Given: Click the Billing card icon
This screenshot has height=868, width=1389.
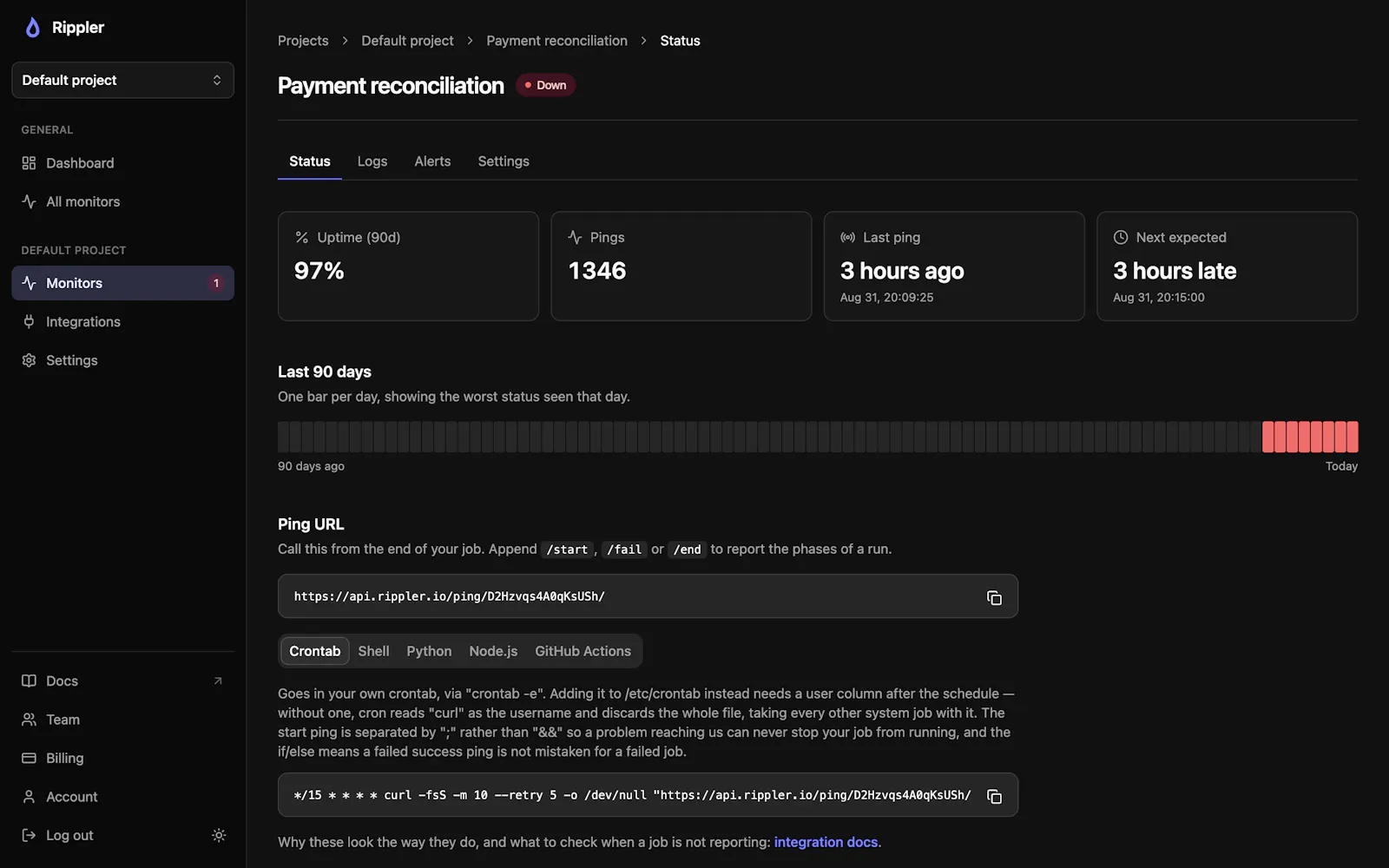Looking at the screenshot, I should [x=29, y=758].
